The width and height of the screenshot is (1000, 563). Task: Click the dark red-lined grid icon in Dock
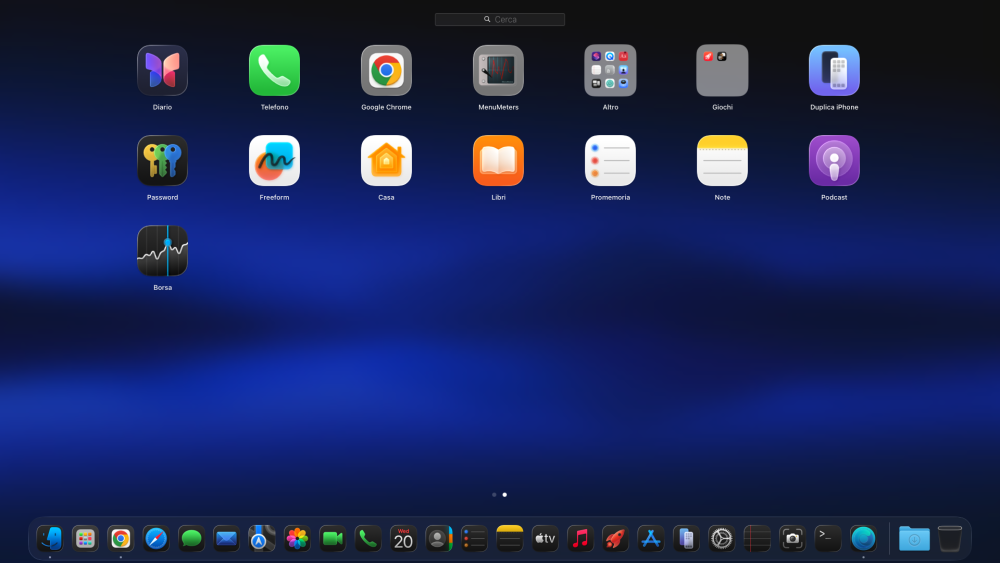click(x=757, y=539)
